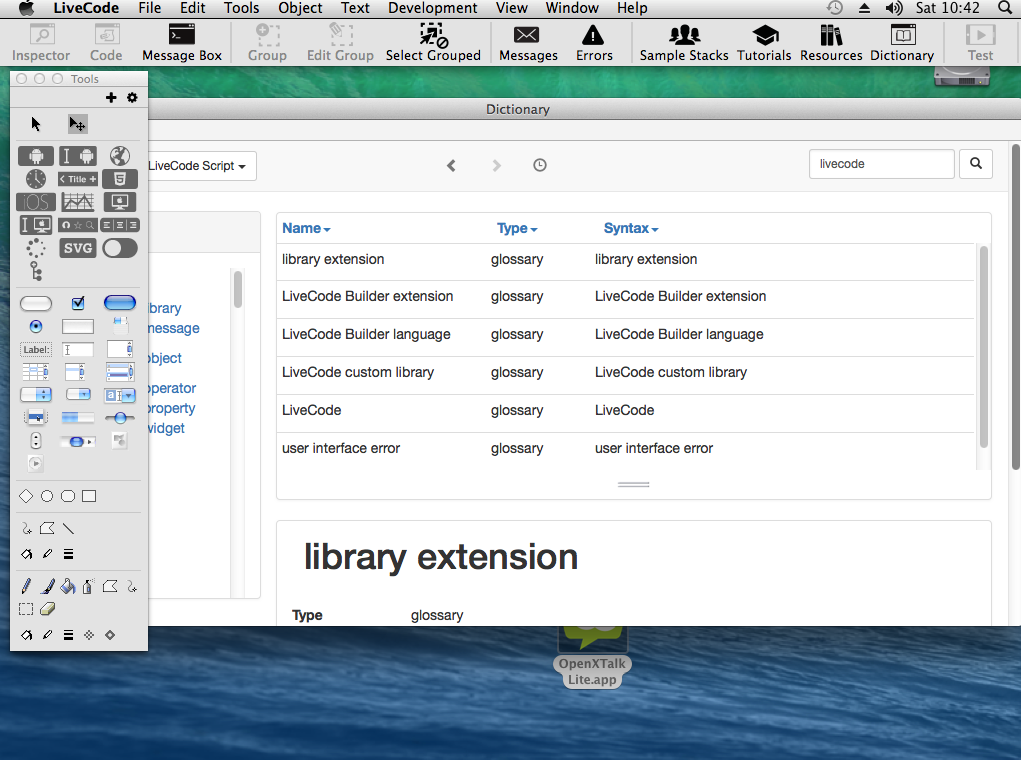The image size is (1021, 760).
Task: Open the Message Box
Action: [x=182, y=43]
